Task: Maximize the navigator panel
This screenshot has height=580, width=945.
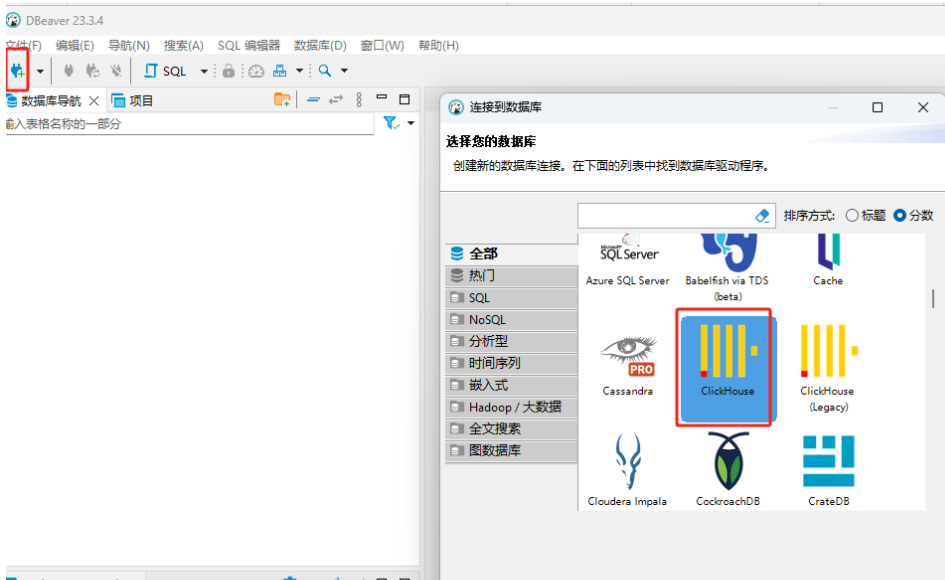Action: [404, 99]
